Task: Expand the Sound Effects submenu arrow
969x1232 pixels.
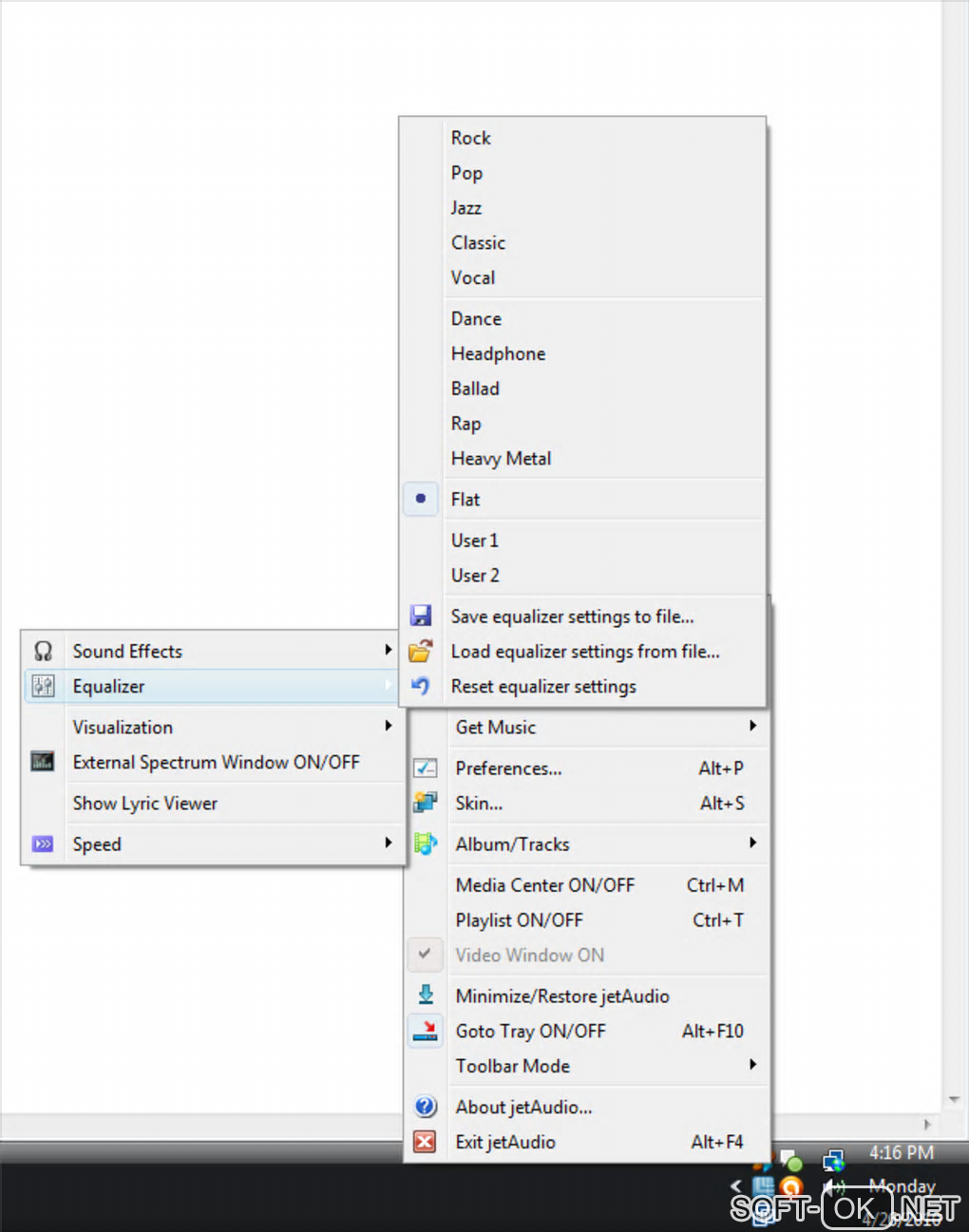Action: click(388, 650)
